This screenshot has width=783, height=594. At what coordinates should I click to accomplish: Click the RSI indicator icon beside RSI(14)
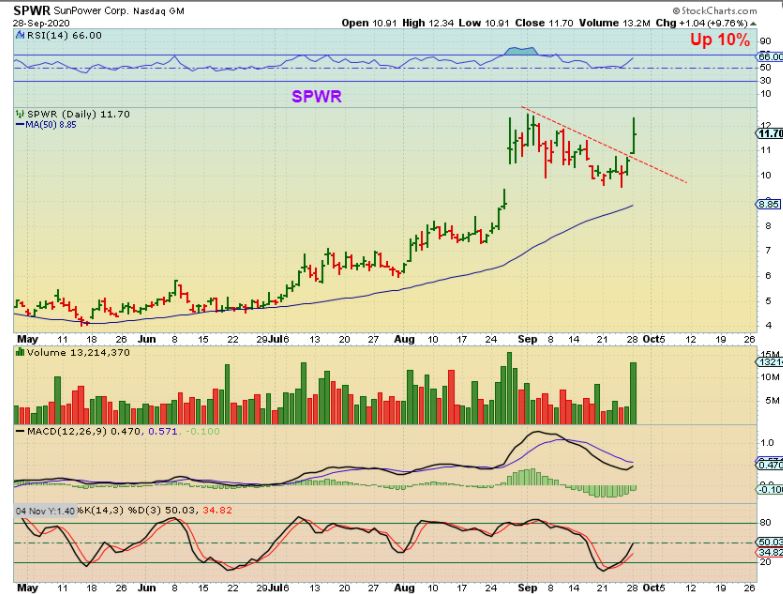tap(20, 35)
